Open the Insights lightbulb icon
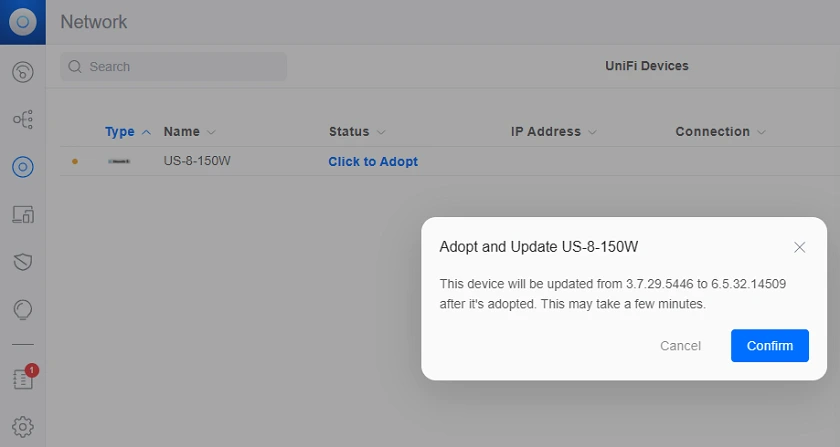This screenshot has width=840, height=447. tap(22, 309)
